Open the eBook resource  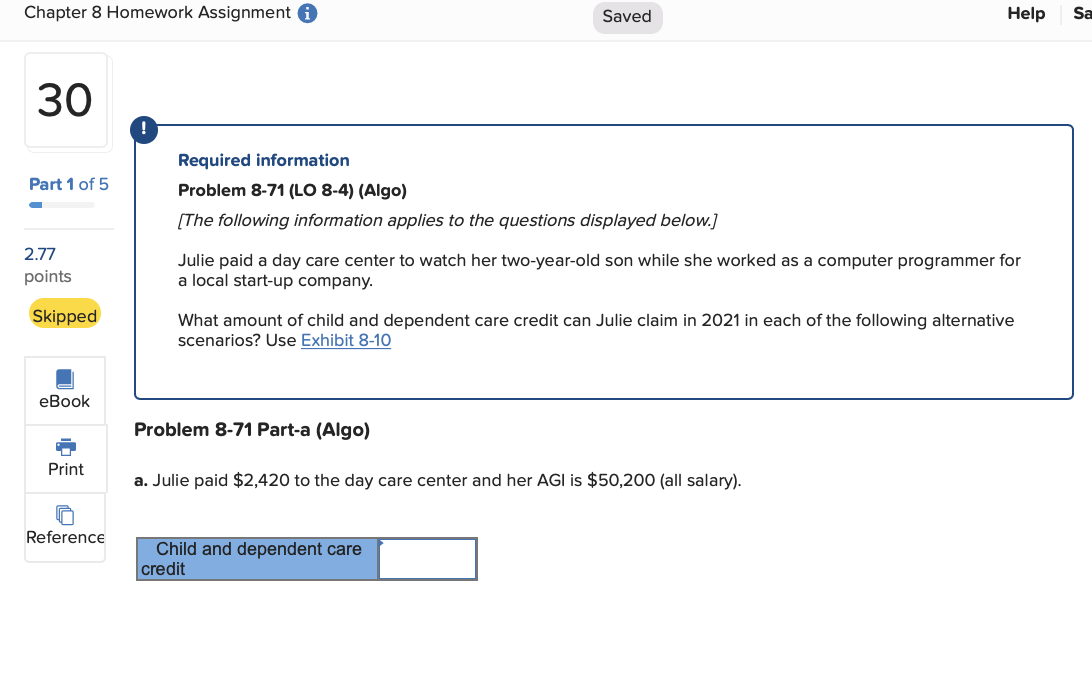[x=64, y=390]
